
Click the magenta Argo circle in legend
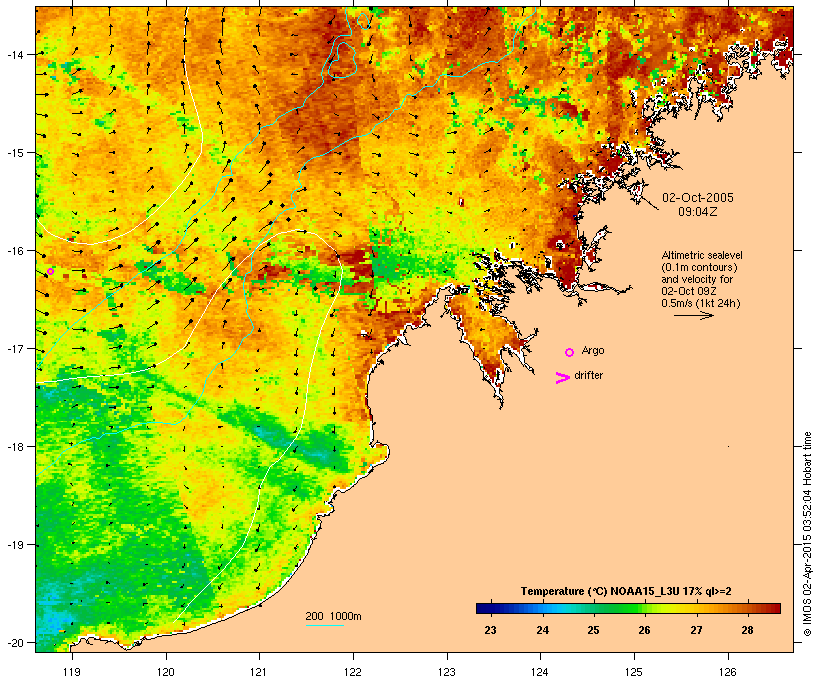[570, 352]
